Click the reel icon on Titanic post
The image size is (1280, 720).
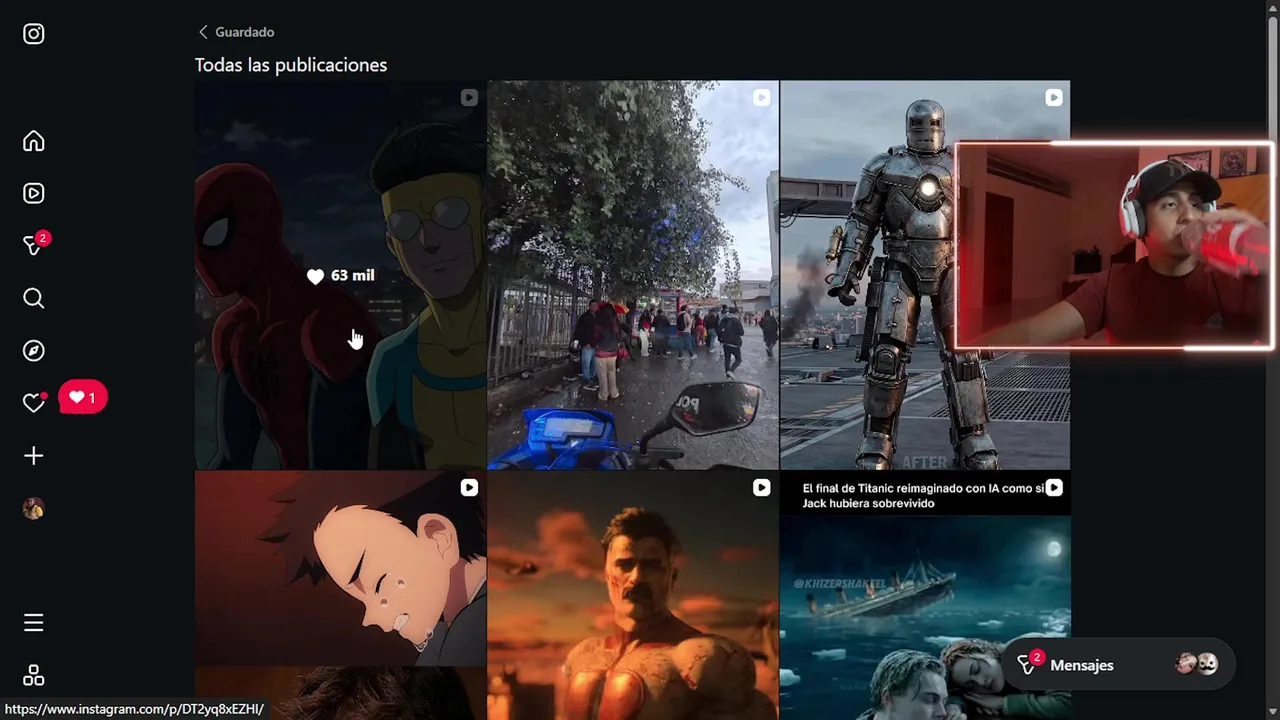point(1053,487)
